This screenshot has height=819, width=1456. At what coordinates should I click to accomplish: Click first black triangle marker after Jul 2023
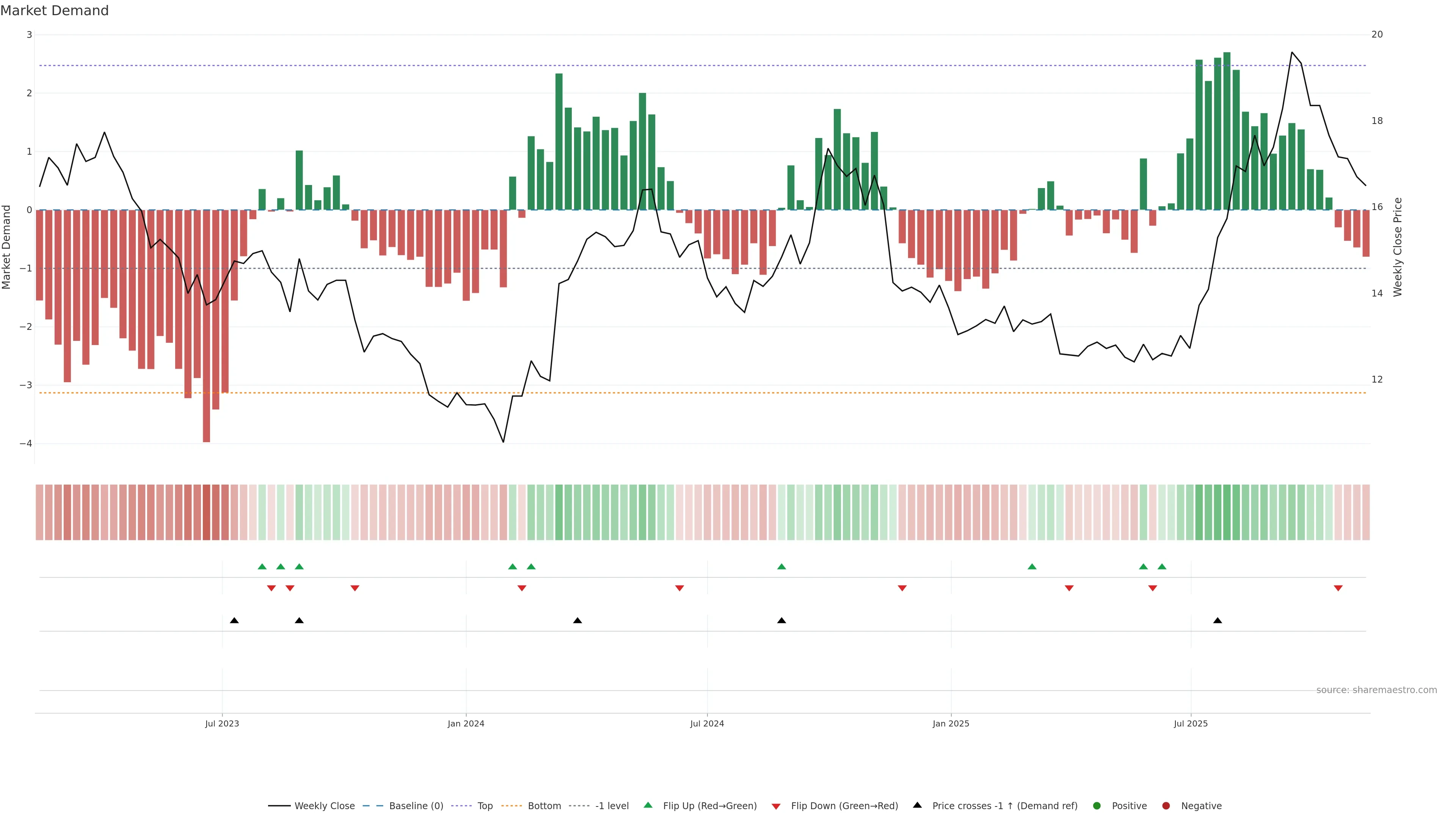pyautogui.click(x=234, y=621)
